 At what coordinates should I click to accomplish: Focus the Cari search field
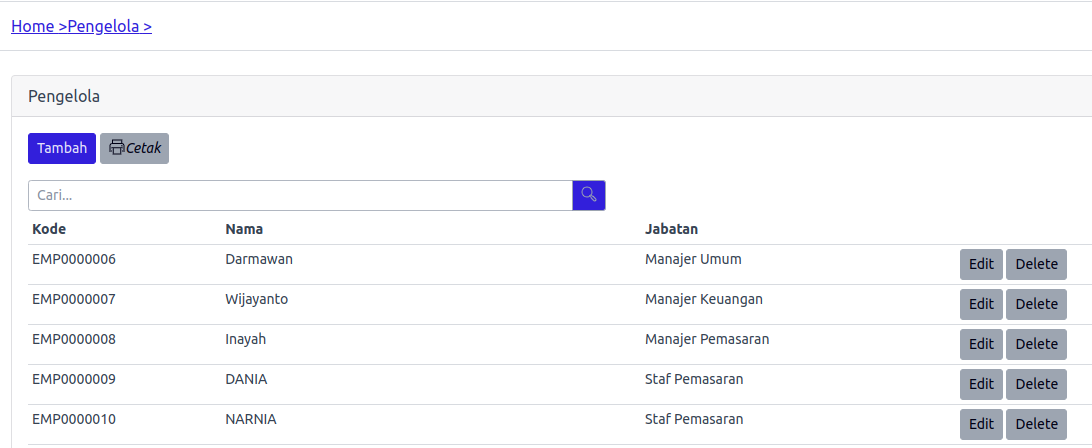[x=300, y=195]
